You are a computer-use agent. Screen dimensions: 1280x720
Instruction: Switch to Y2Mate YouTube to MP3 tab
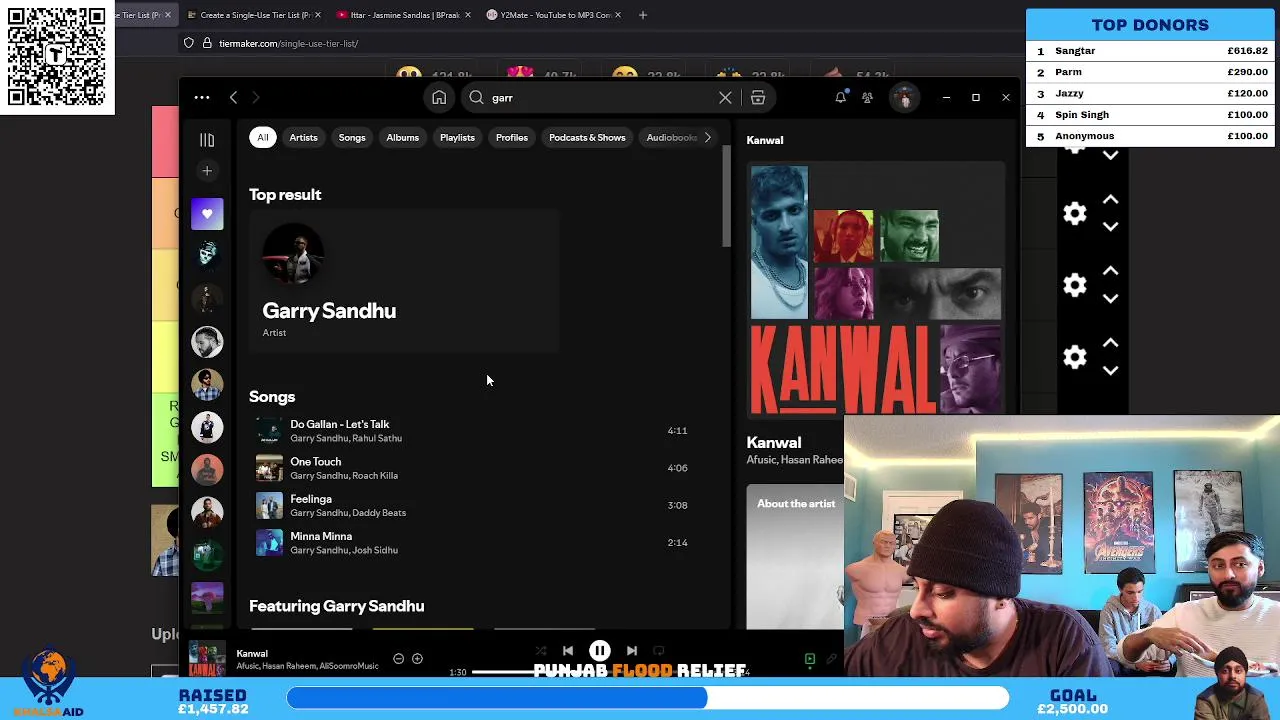point(554,15)
